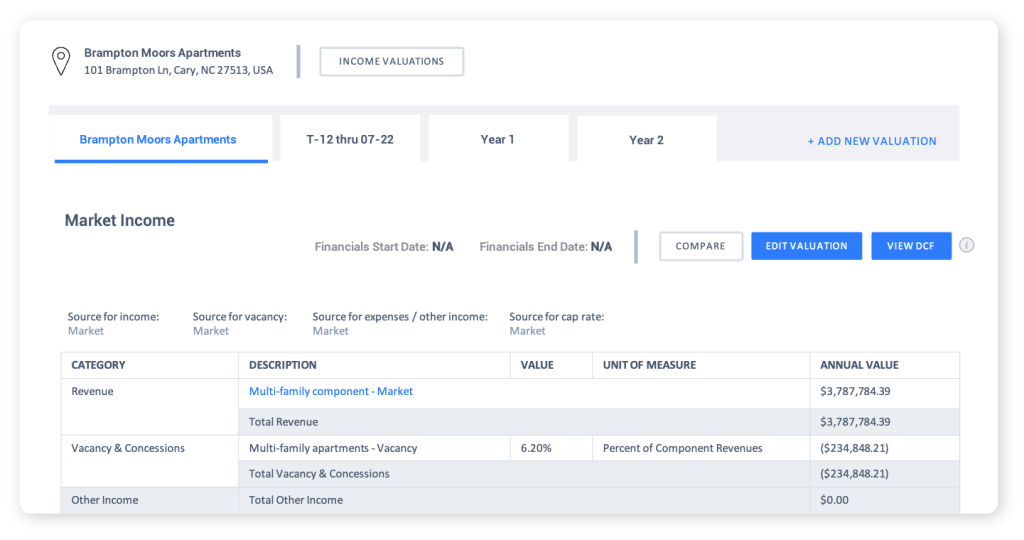Select the 6.20% vacancy value cell

(536, 448)
